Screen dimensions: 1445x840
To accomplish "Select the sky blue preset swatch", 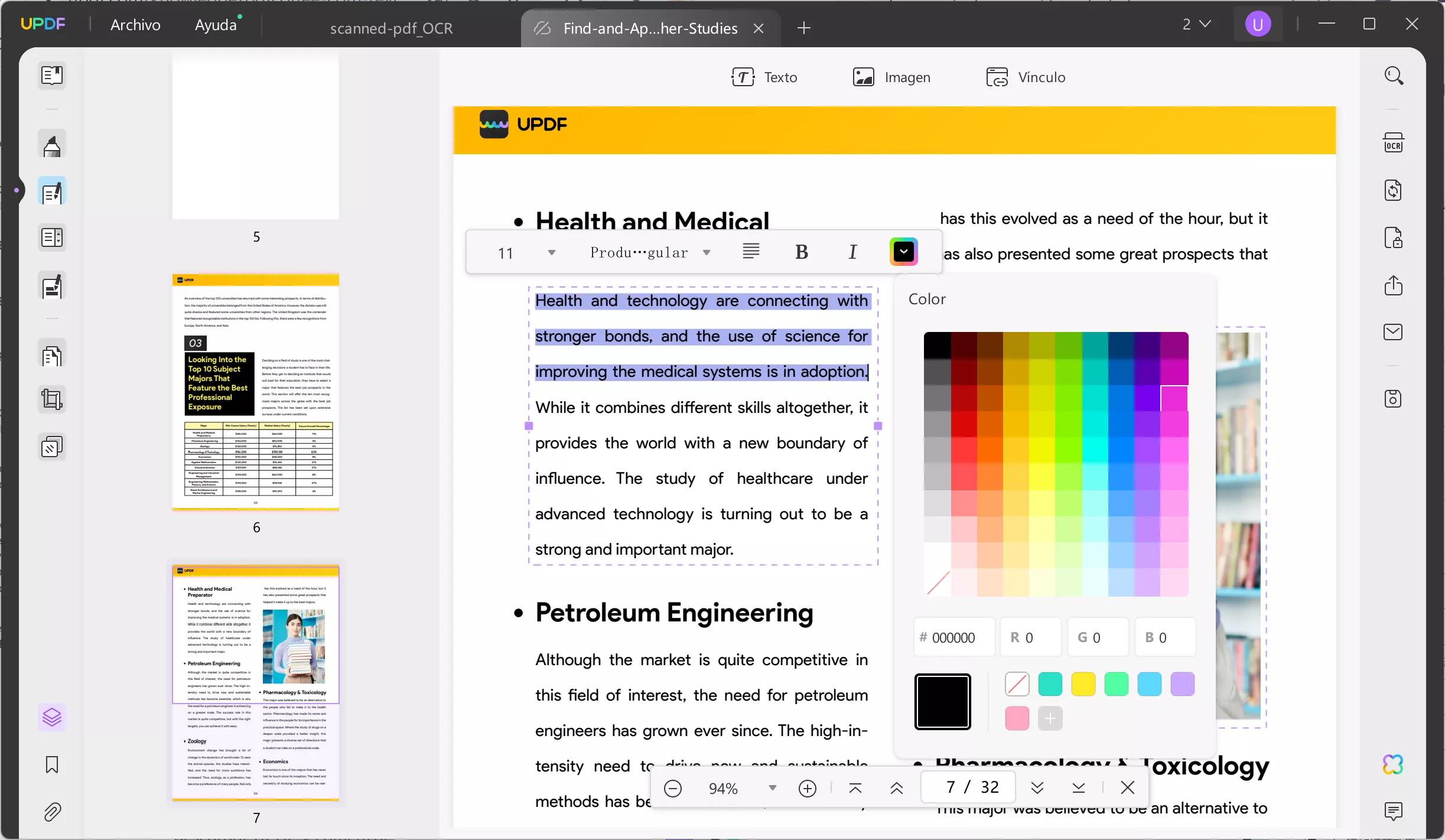I will tap(1150, 684).
